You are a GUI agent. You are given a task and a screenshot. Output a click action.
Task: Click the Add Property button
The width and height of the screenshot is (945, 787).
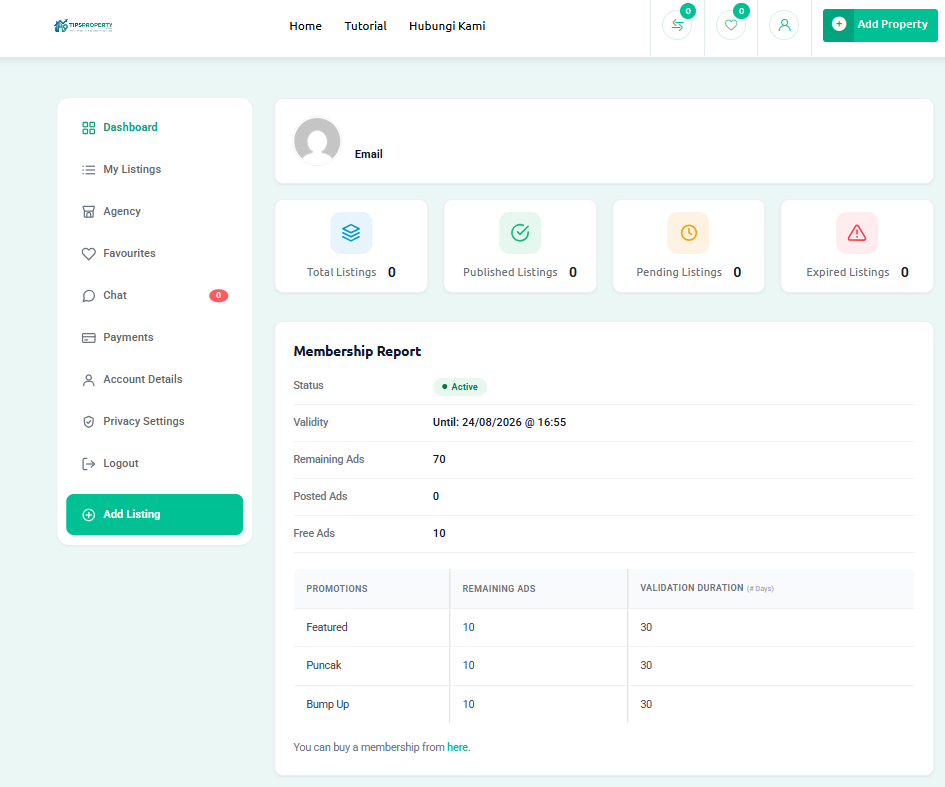click(x=880, y=25)
